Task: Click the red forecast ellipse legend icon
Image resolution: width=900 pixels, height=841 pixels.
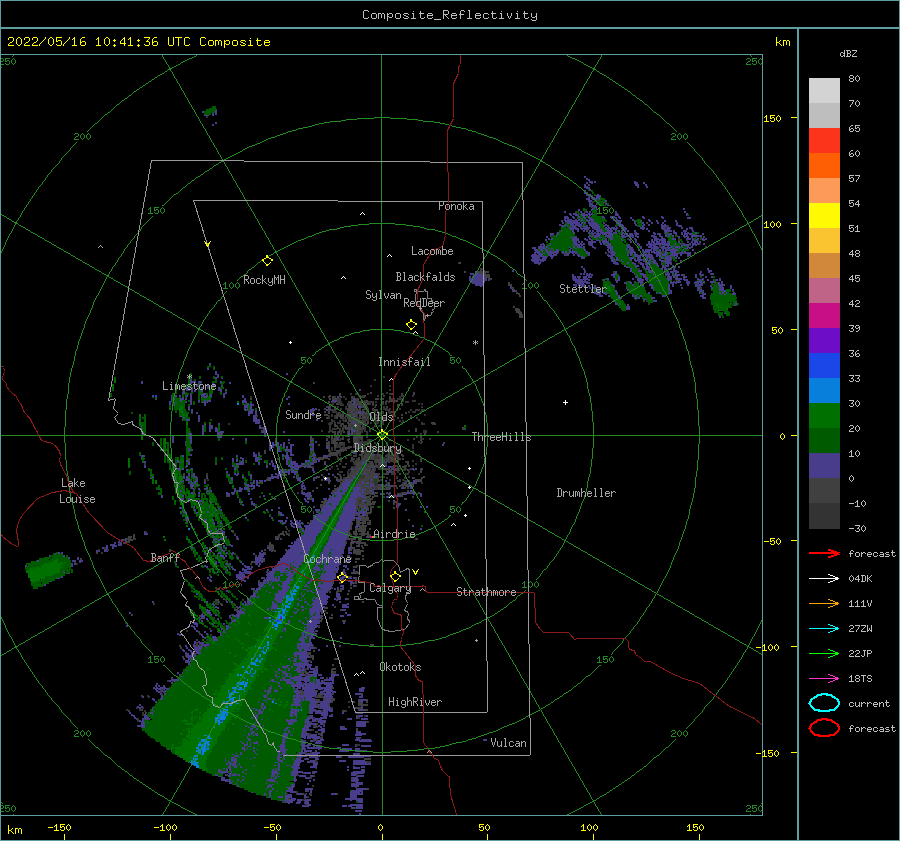Action: tap(824, 728)
